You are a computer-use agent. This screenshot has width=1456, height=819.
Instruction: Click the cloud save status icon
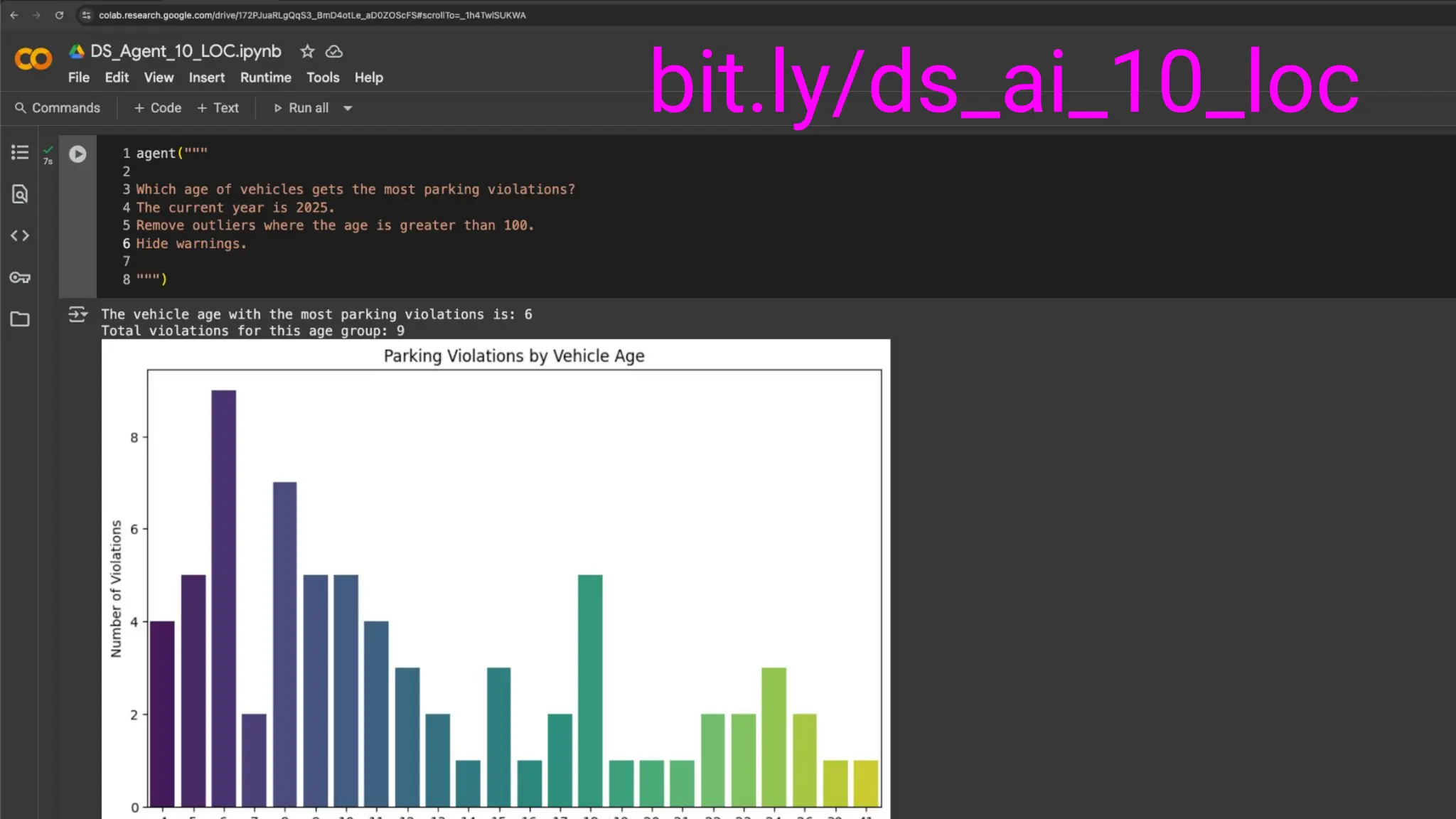[x=334, y=51]
